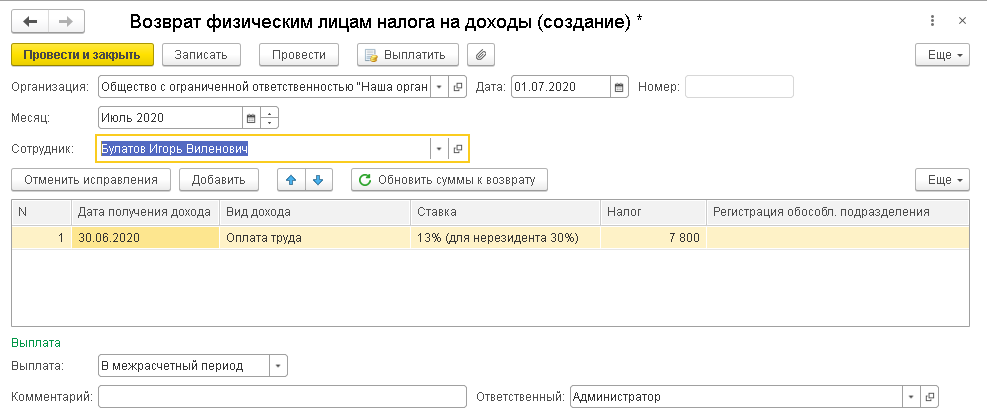
Task: Open the calendar picker for Дата field
Action: pyautogui.click(x=619, y=87)
